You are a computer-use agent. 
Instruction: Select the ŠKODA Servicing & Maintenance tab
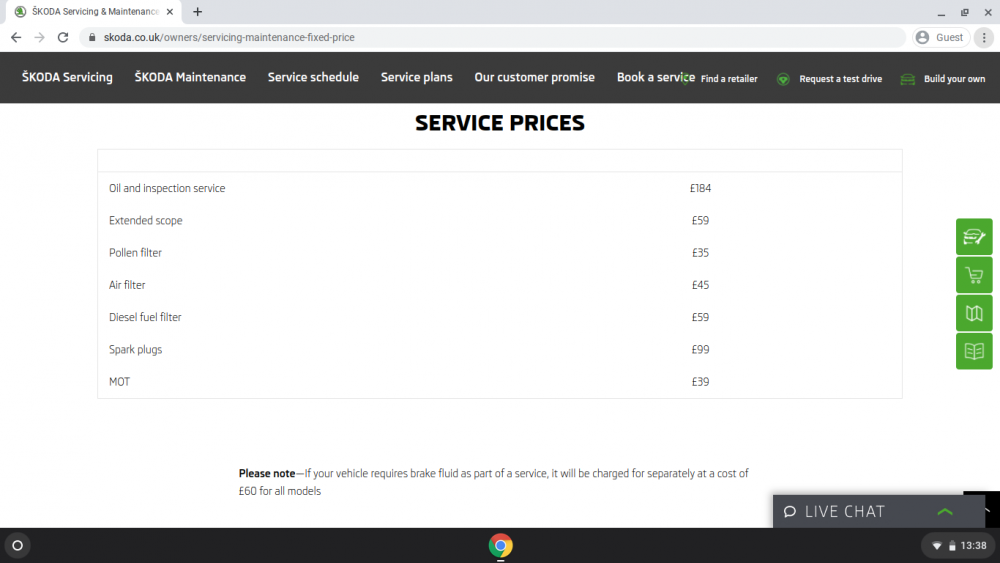(x=94, y=11)
